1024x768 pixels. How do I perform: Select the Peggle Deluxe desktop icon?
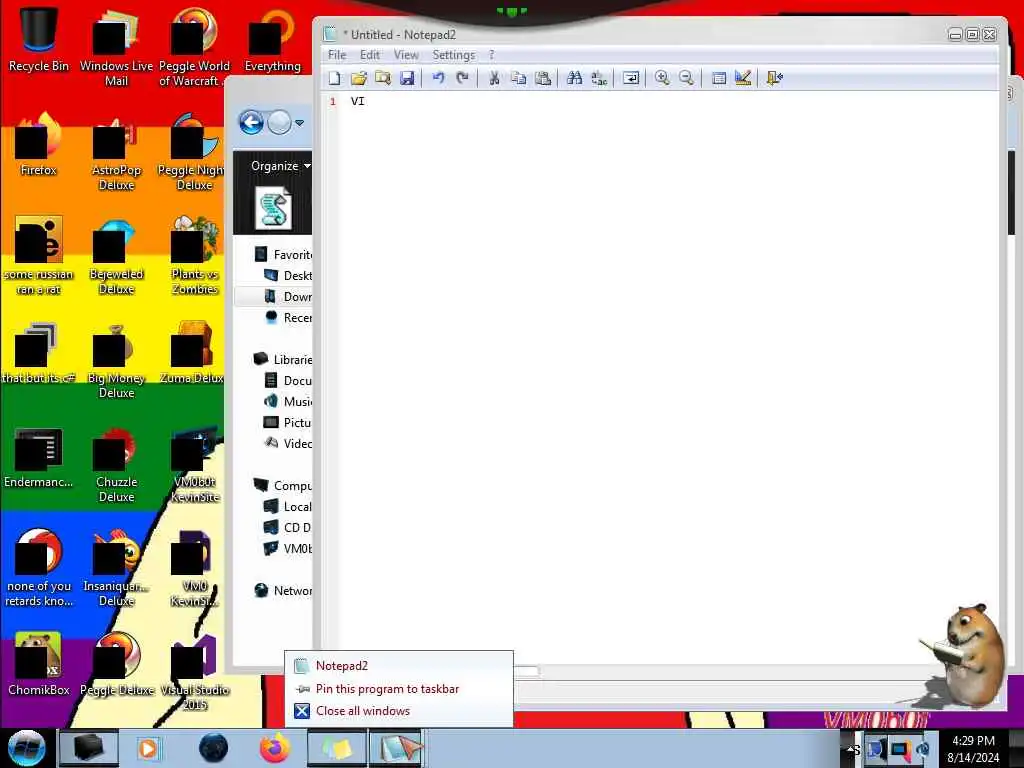pyautogui.click(x=116, y=664)
